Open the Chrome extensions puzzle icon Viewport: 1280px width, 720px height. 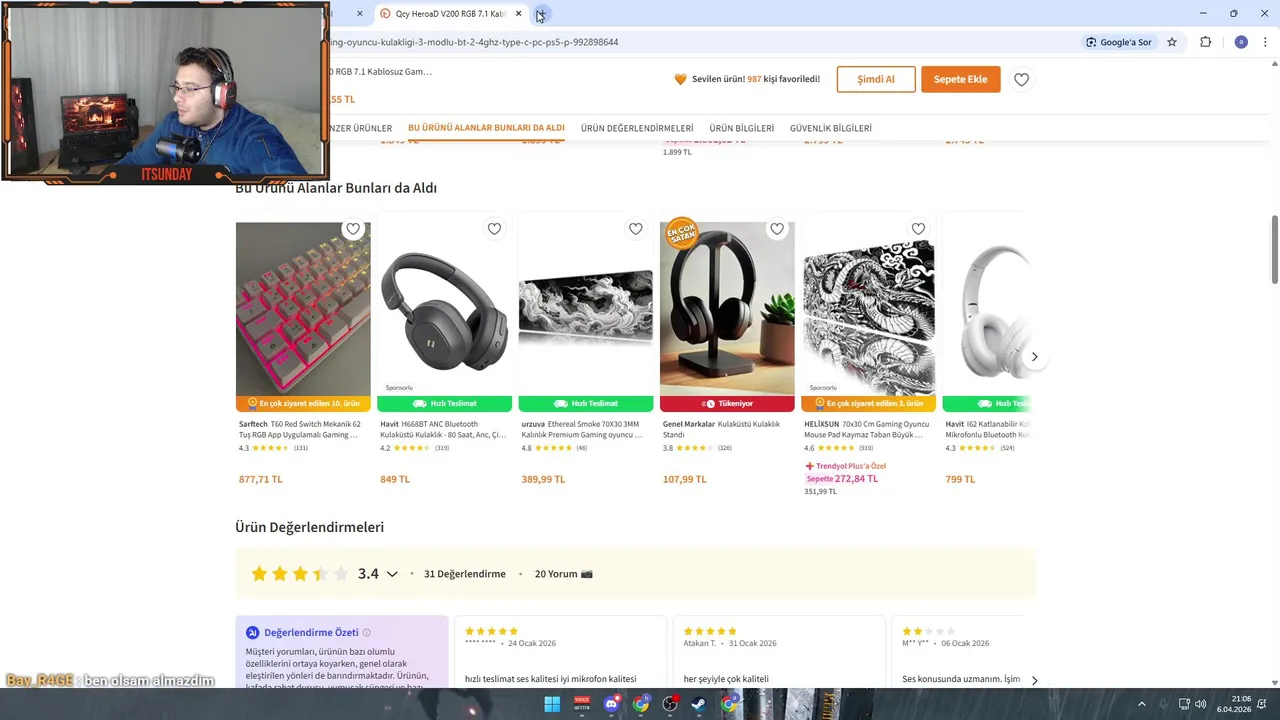pos(1205,42)
